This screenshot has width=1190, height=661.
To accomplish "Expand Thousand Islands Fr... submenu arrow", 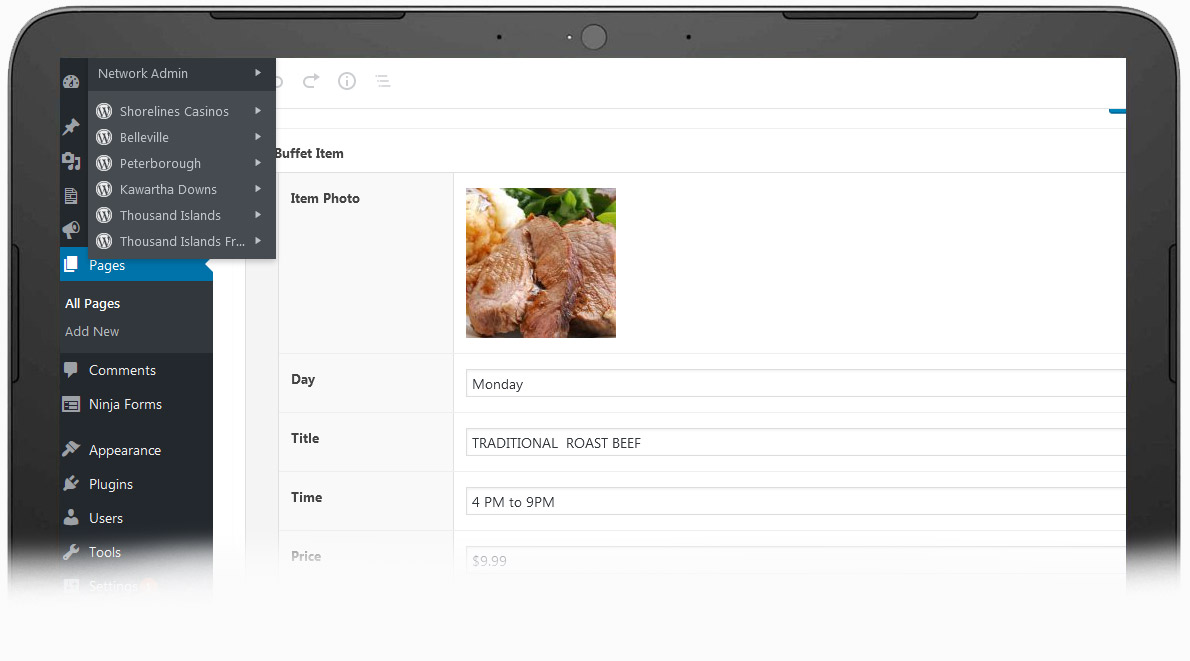I will click(258, 241).
